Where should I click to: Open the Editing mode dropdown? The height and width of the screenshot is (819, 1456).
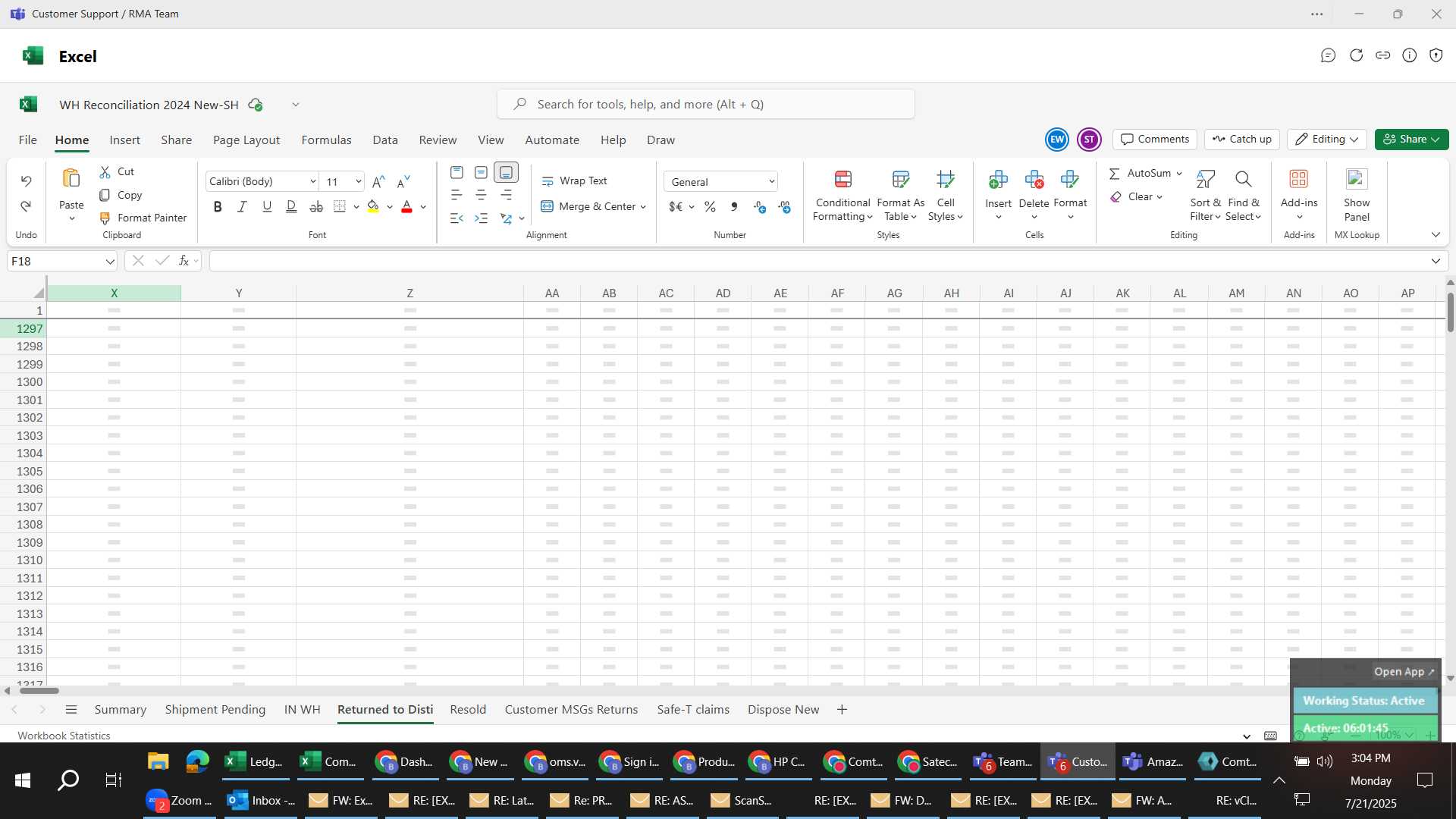tap(1326, 139)
